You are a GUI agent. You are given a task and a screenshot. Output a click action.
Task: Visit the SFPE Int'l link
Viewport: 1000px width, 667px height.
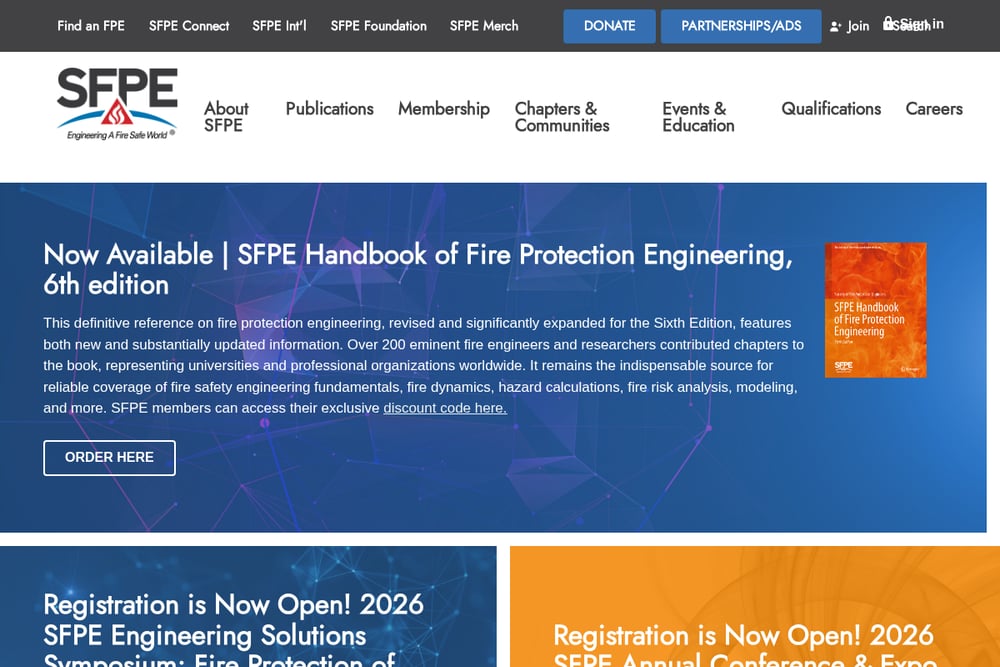279,26
